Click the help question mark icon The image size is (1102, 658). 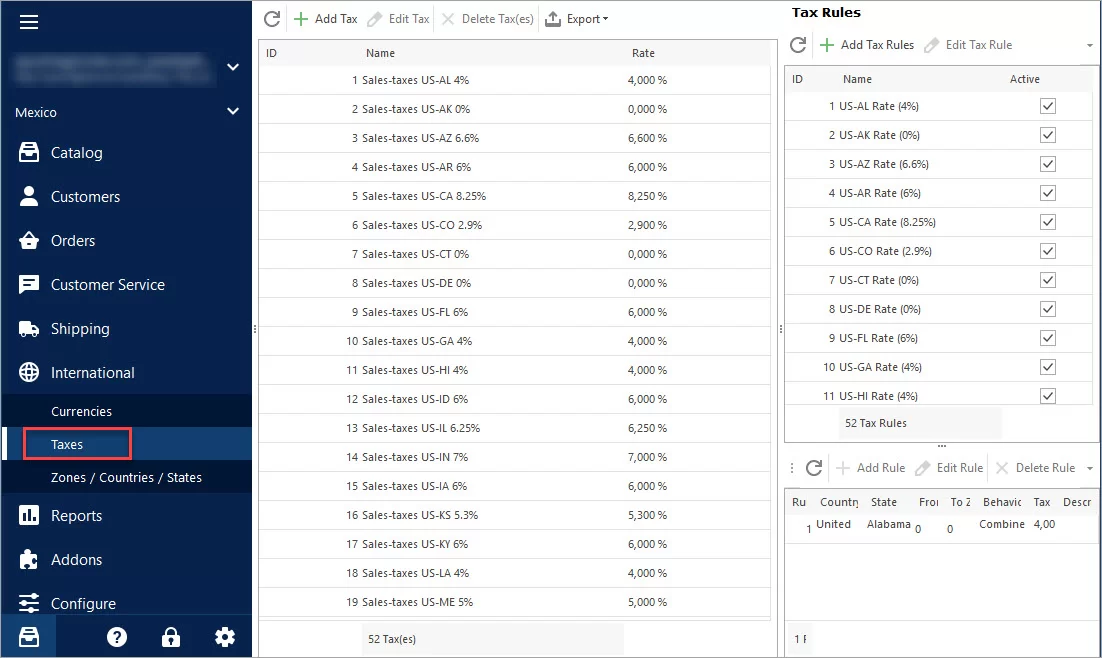(117, 637)
